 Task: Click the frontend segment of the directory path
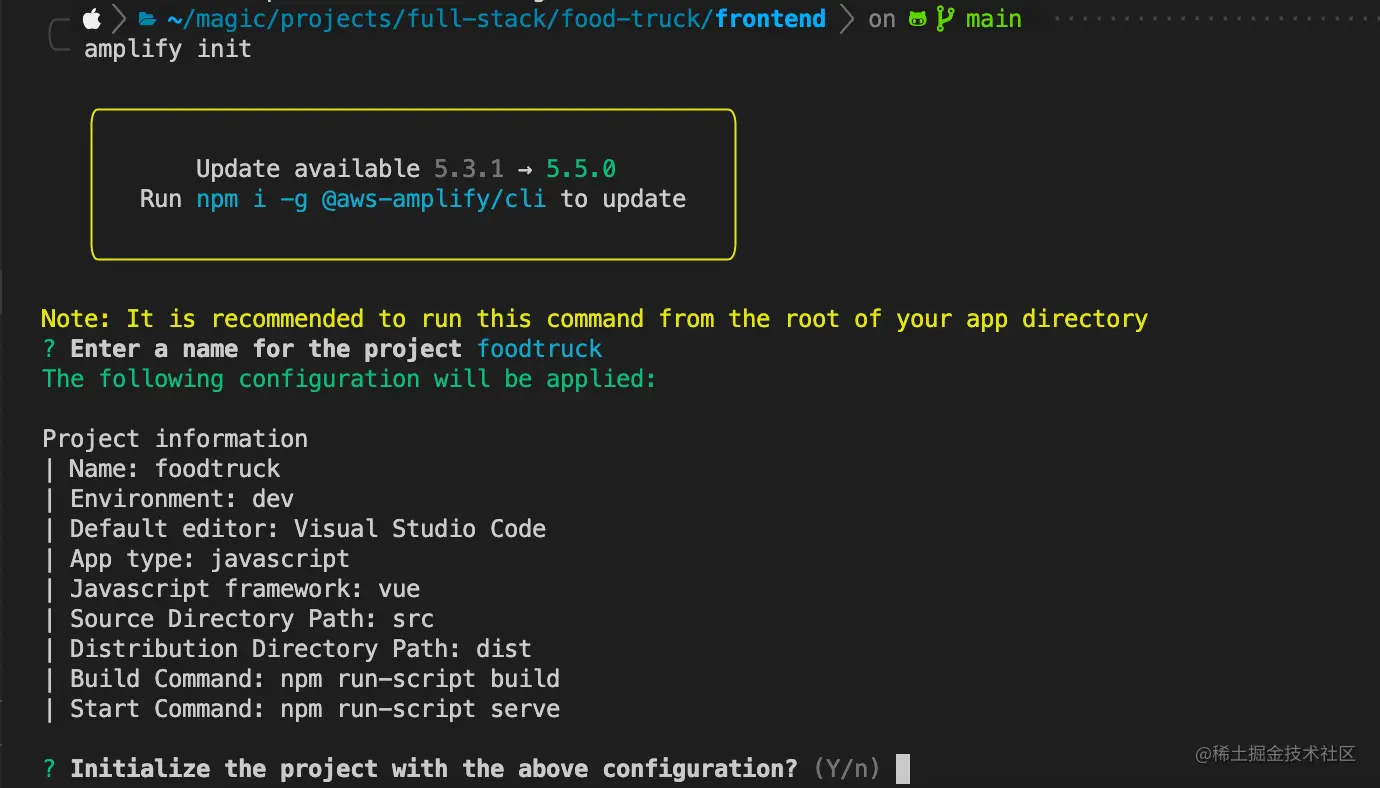770,18
